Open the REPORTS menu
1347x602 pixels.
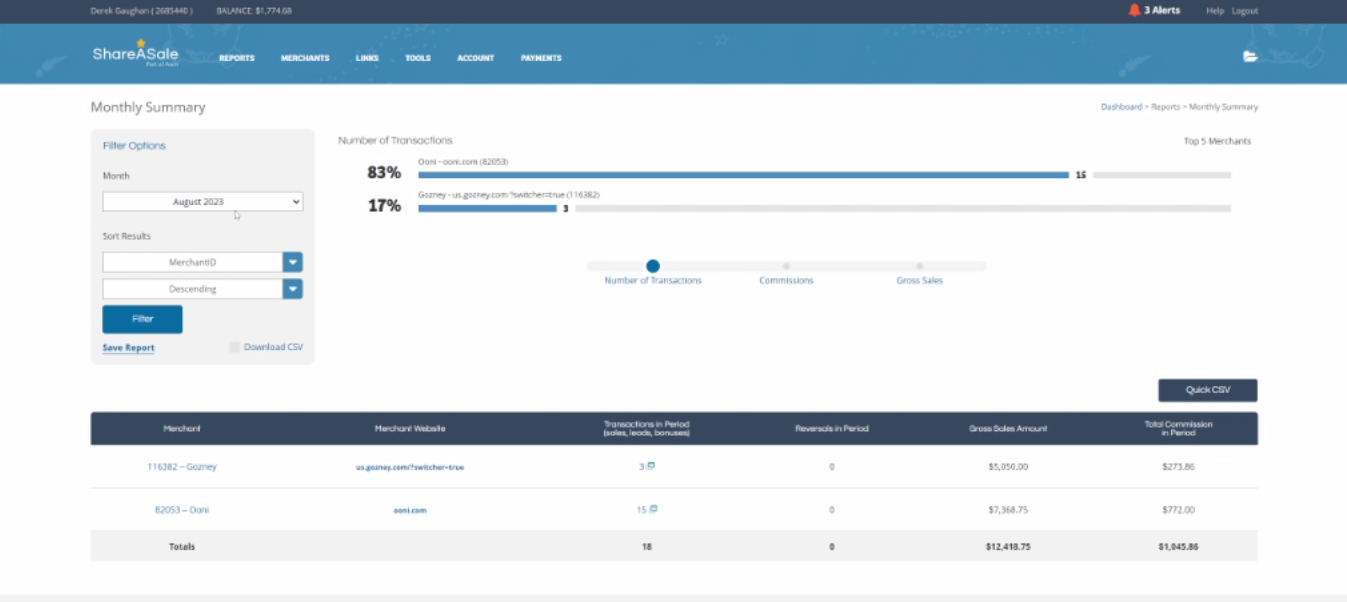coord(237,58)
